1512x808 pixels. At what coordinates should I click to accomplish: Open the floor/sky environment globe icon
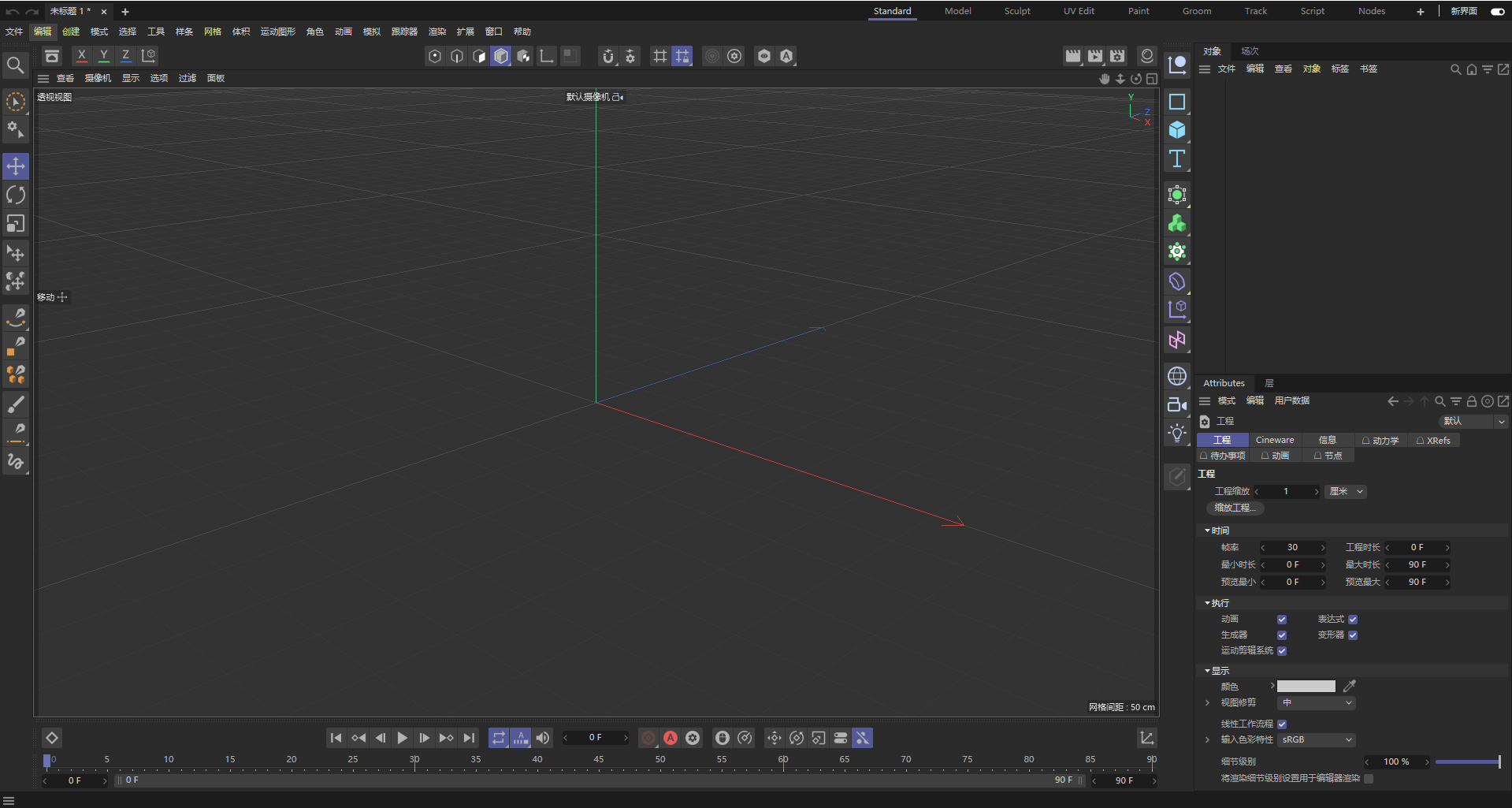pos(1177,376)
